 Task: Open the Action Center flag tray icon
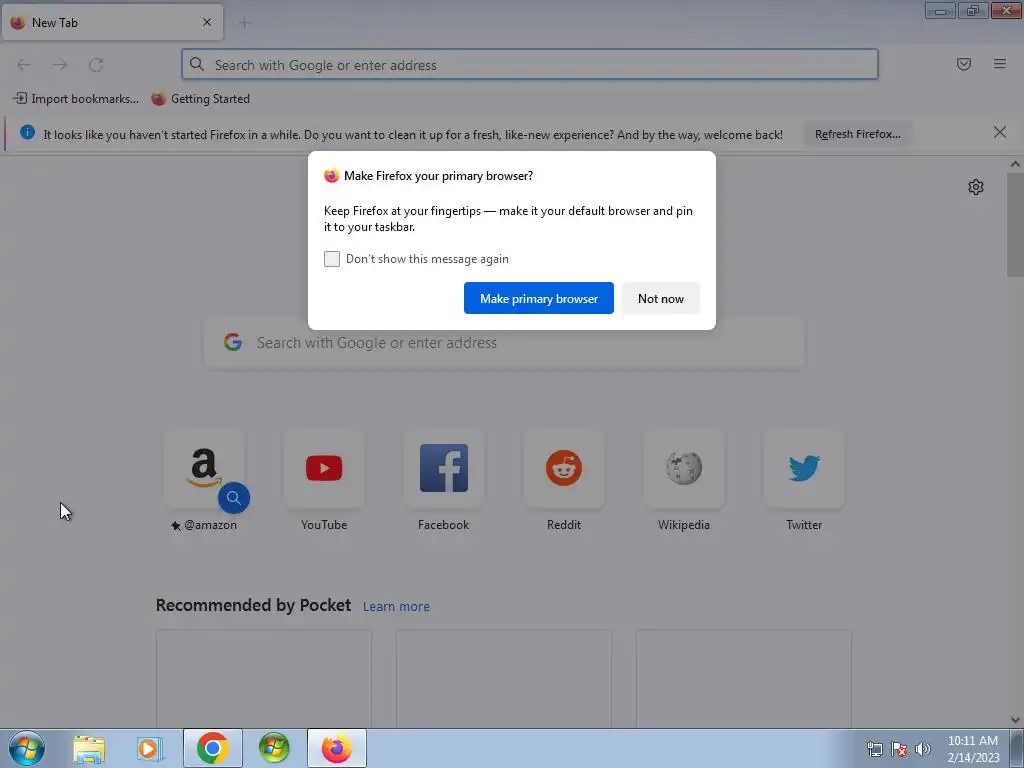[x=899, y=749]
